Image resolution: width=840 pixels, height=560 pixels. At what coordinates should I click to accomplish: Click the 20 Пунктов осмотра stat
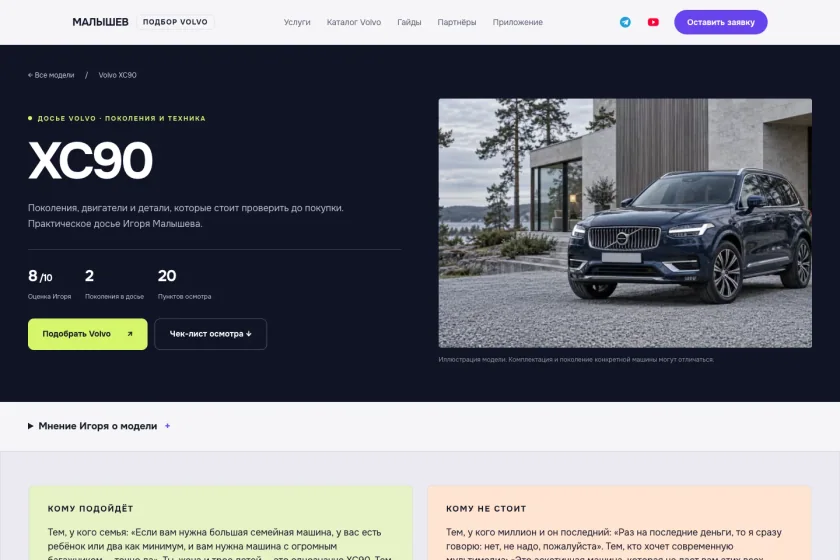point(184,284)
